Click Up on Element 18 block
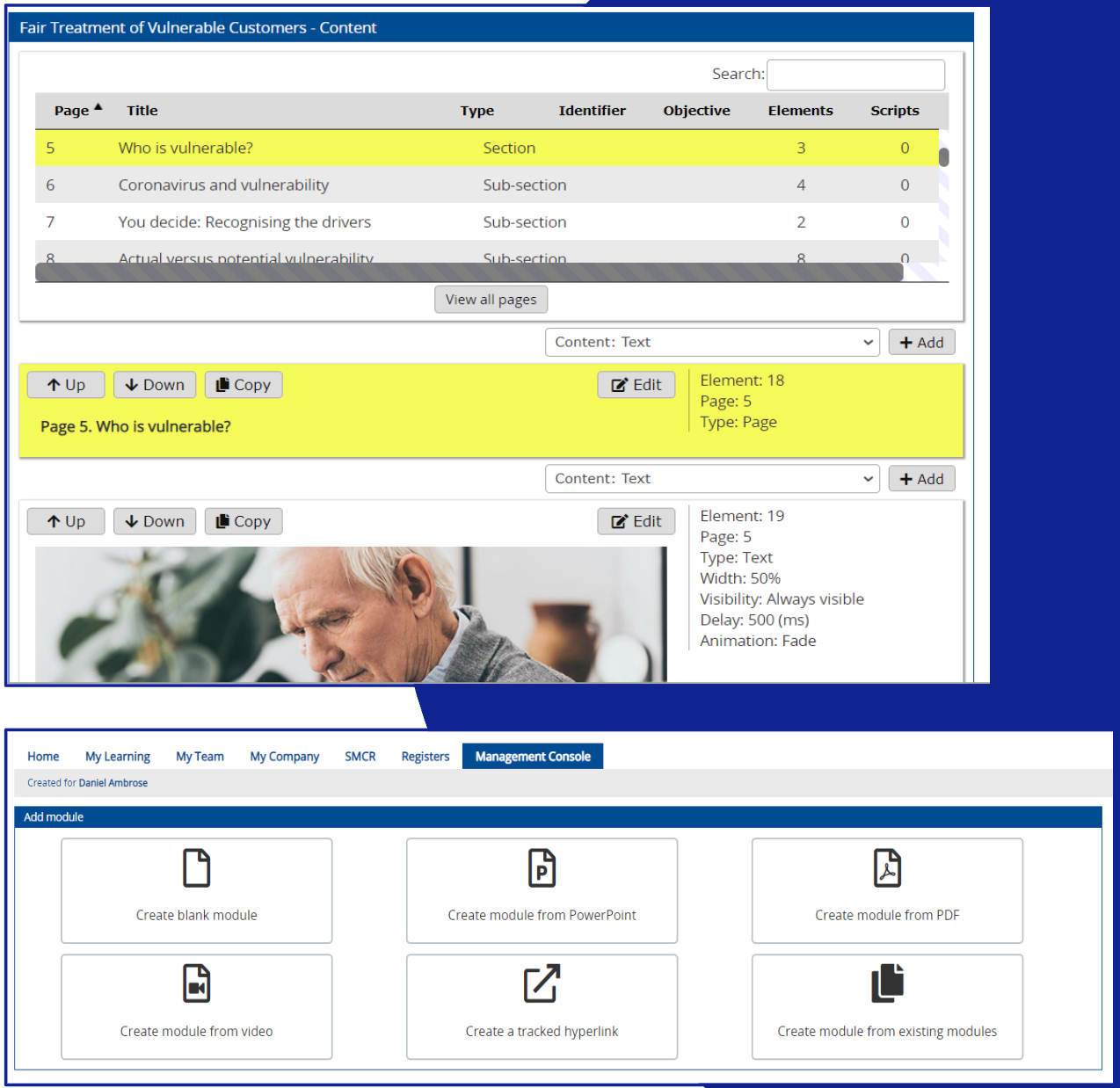The width and height of the screenshot is (1120, 1088). [x=66, y=385]
